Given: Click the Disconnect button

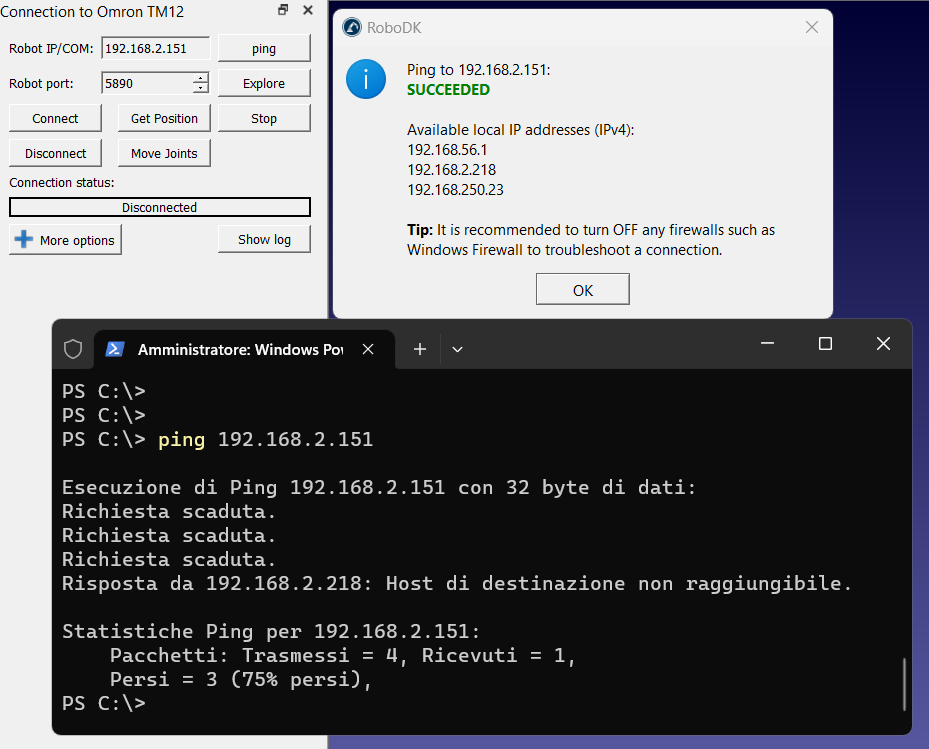Looking at the screenshot, I should click(x=55, y=153).
